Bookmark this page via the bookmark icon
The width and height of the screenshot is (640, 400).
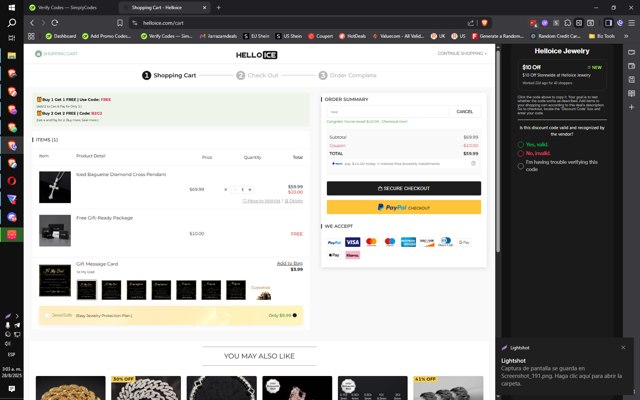120,23
